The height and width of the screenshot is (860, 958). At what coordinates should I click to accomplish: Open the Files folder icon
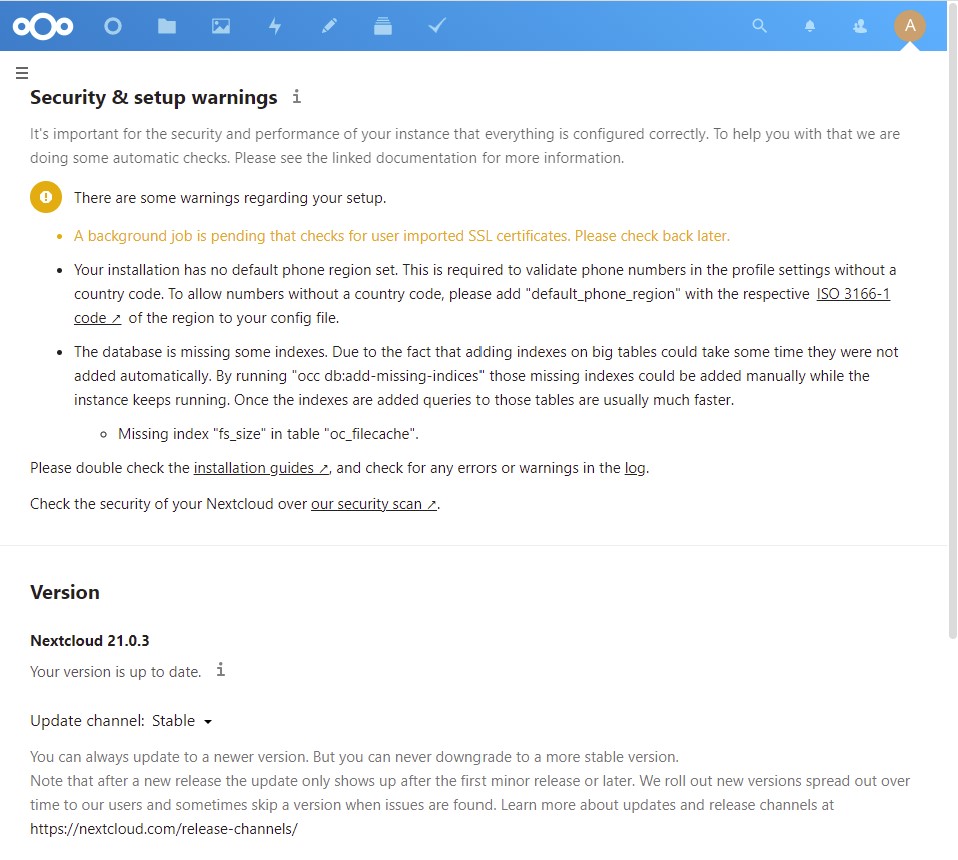(x=167, y=26)
